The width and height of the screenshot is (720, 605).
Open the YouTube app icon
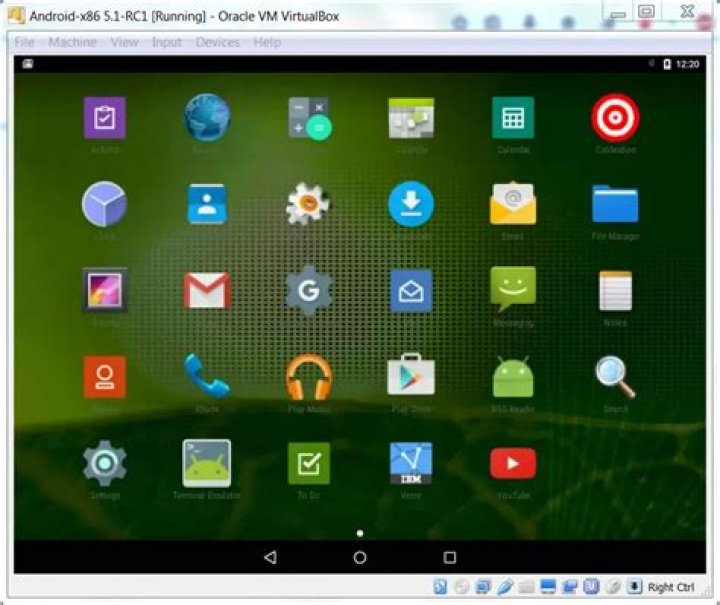click(x=513, y=464)
